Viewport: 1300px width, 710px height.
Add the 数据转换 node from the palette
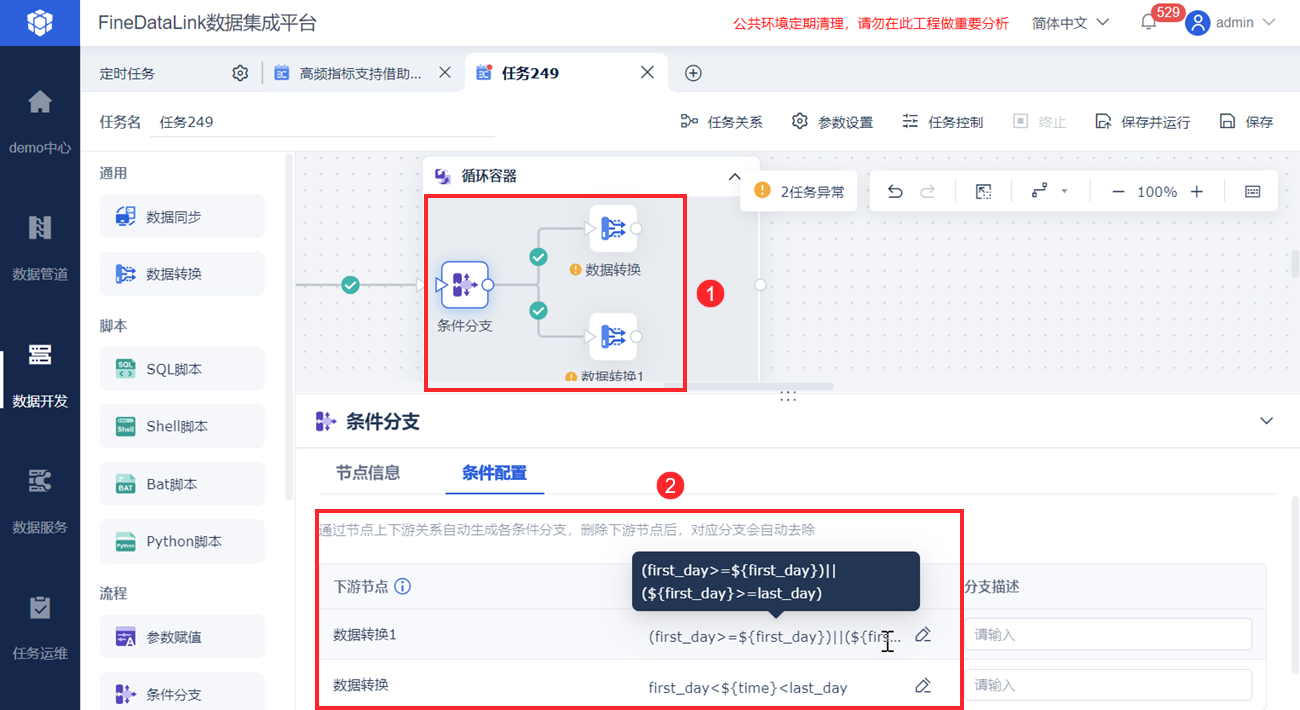pyautogui.click(x=182, y=273)
